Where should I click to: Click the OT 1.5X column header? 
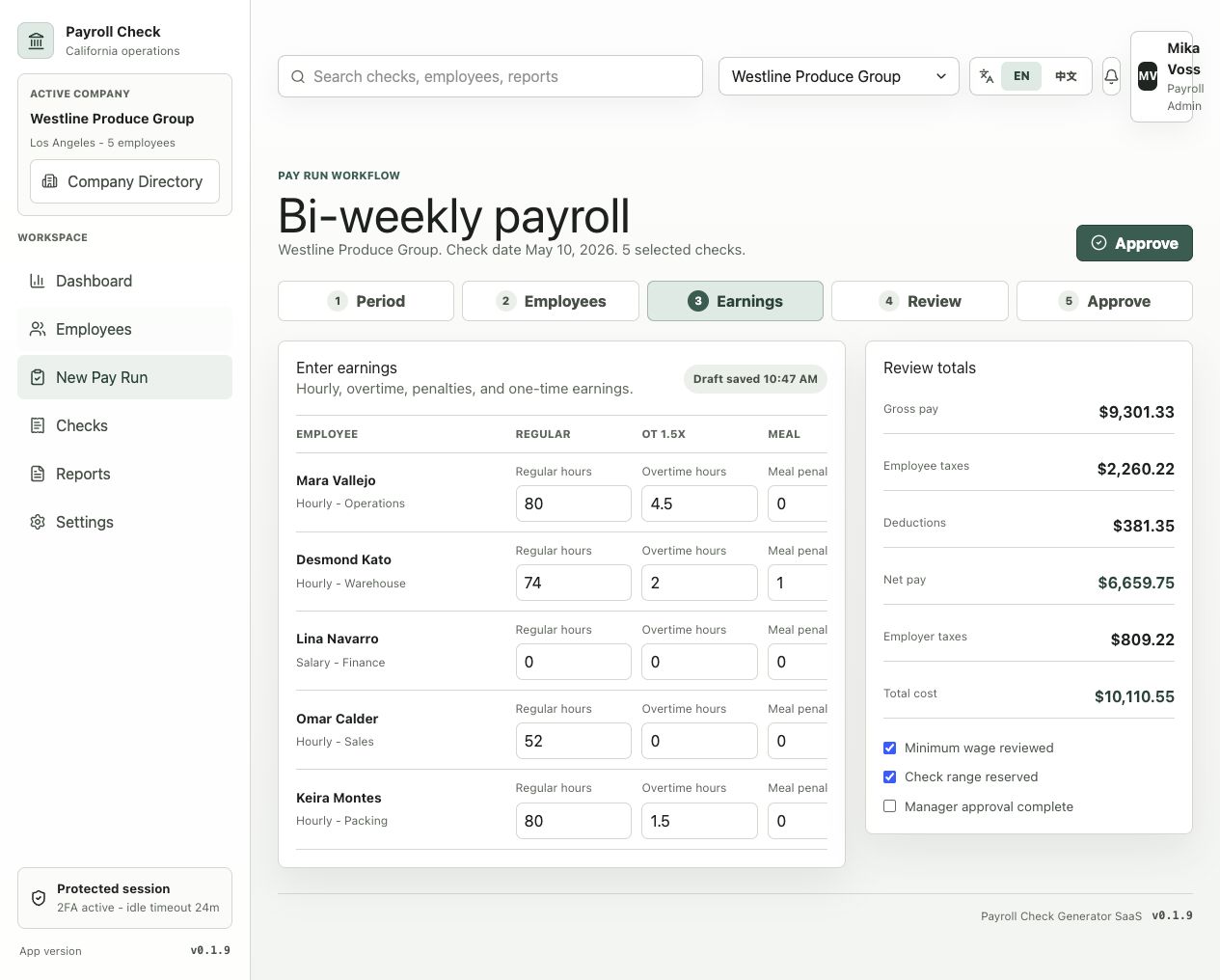pyautogui.click(x=664, y=434)
